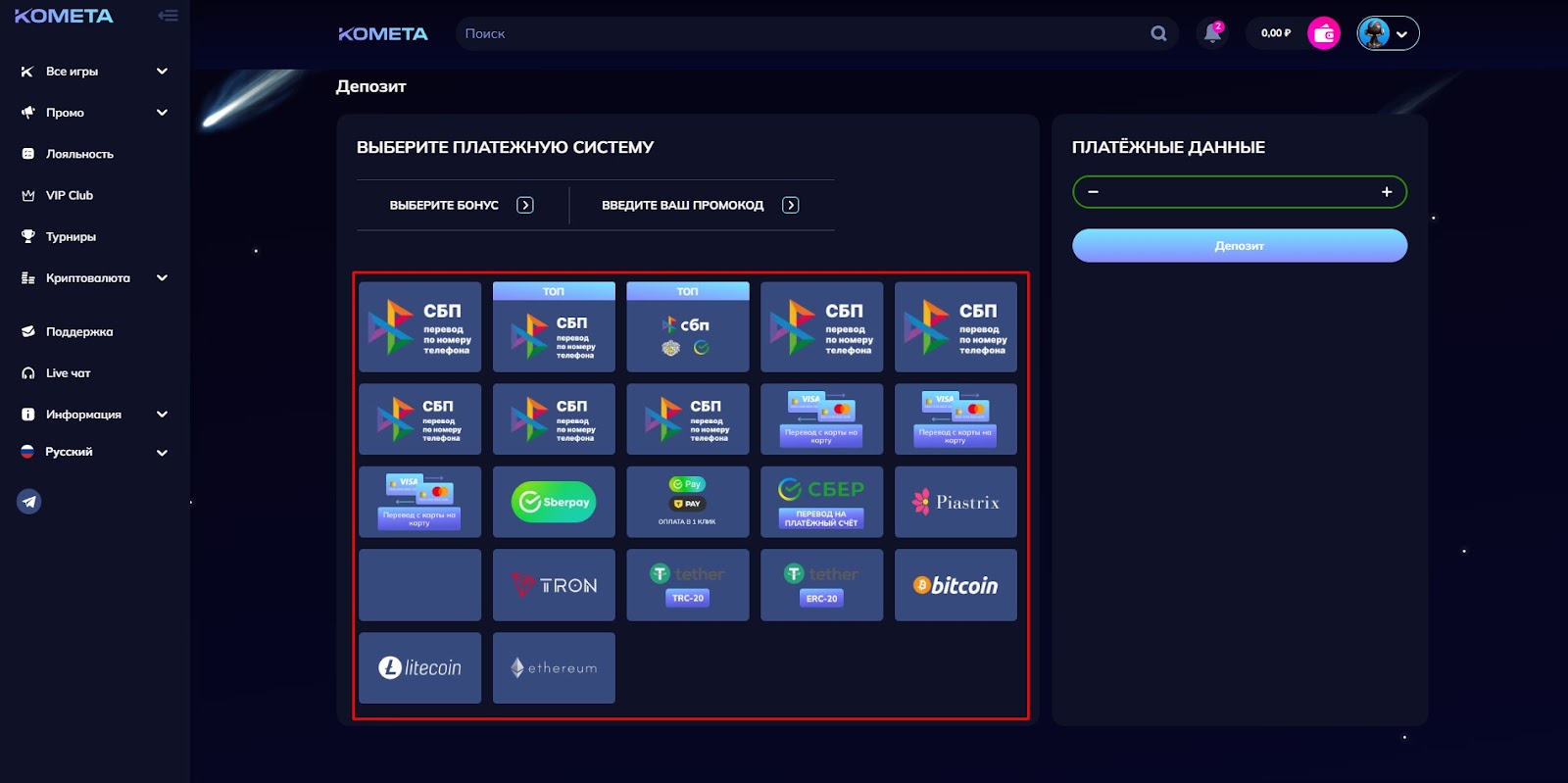
Task: Click the Турниры trophy icon
Action: coord(28,236)
